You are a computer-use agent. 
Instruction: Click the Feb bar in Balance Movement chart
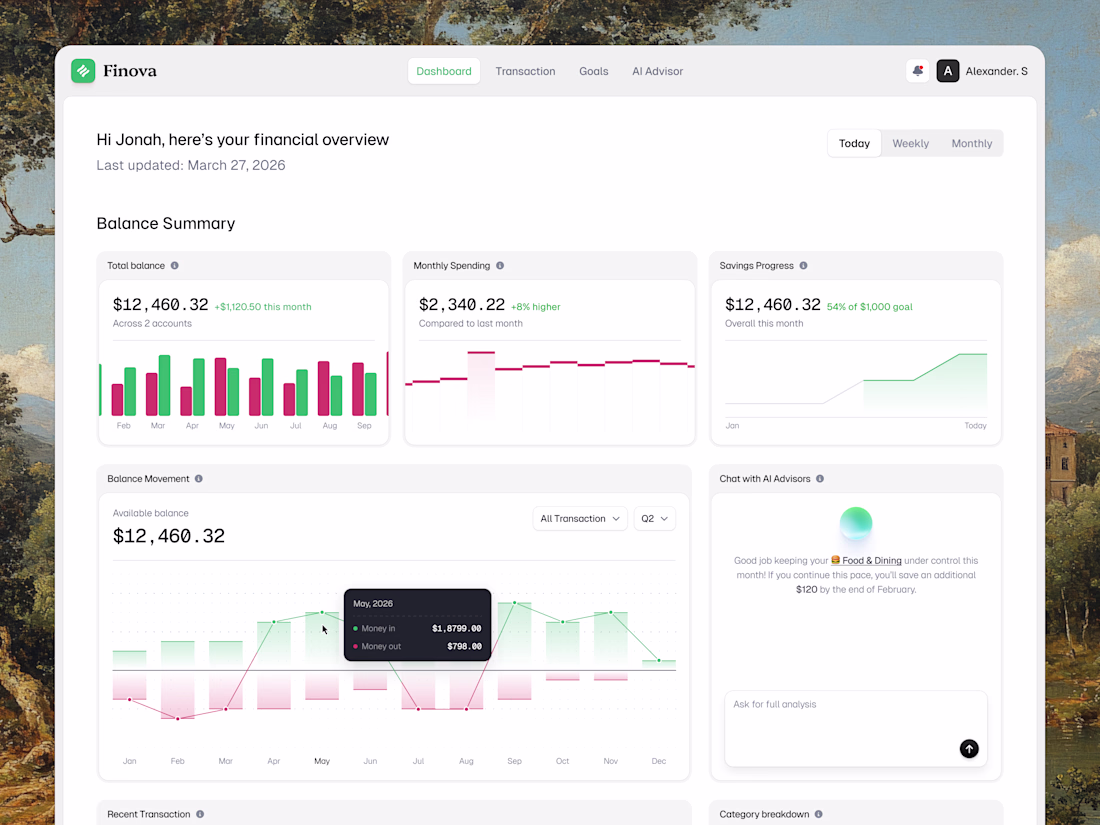click(x=177, y=679)
